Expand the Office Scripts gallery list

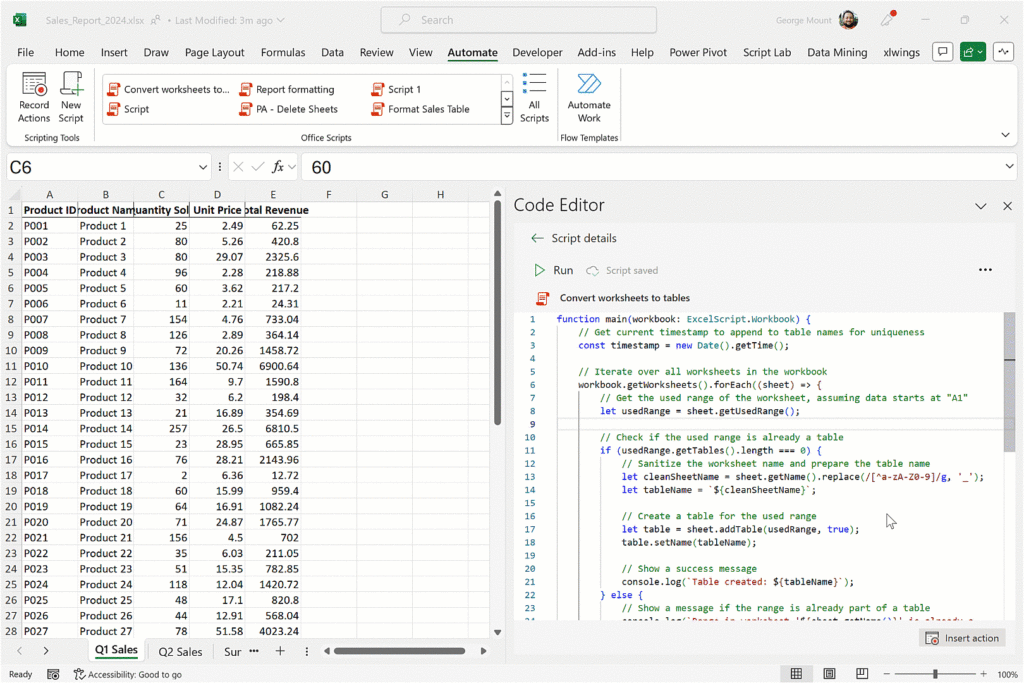(x=507, y=116)
